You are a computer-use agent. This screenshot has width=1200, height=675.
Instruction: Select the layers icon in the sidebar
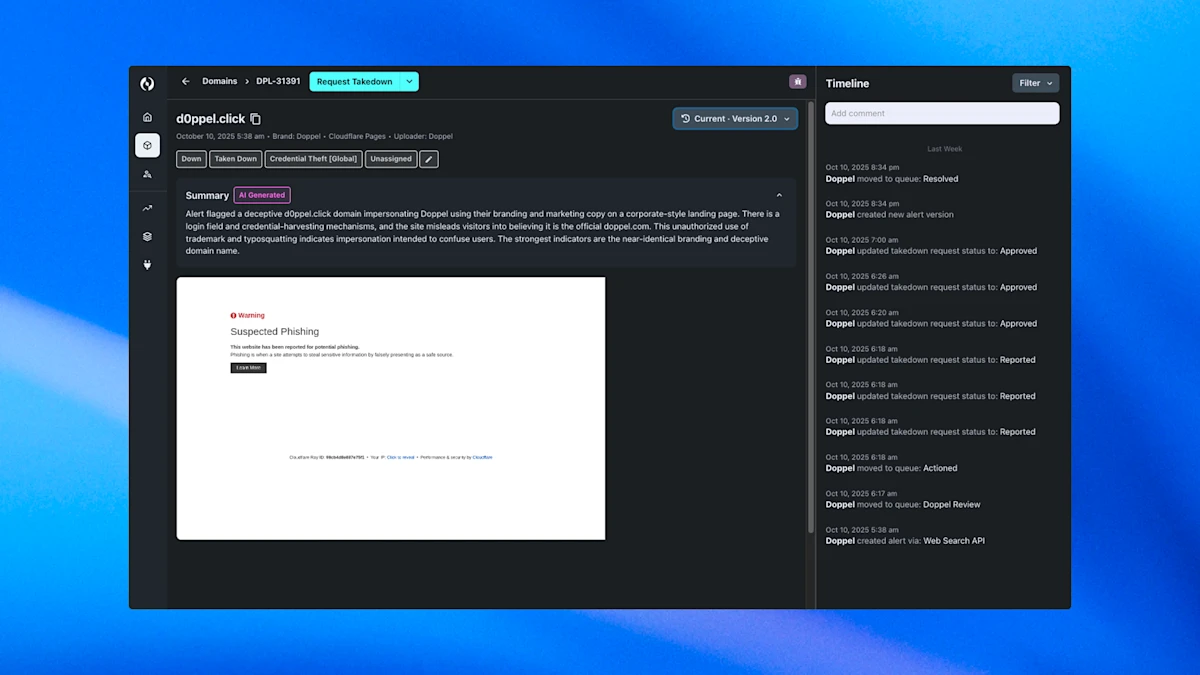click(147, 236)
